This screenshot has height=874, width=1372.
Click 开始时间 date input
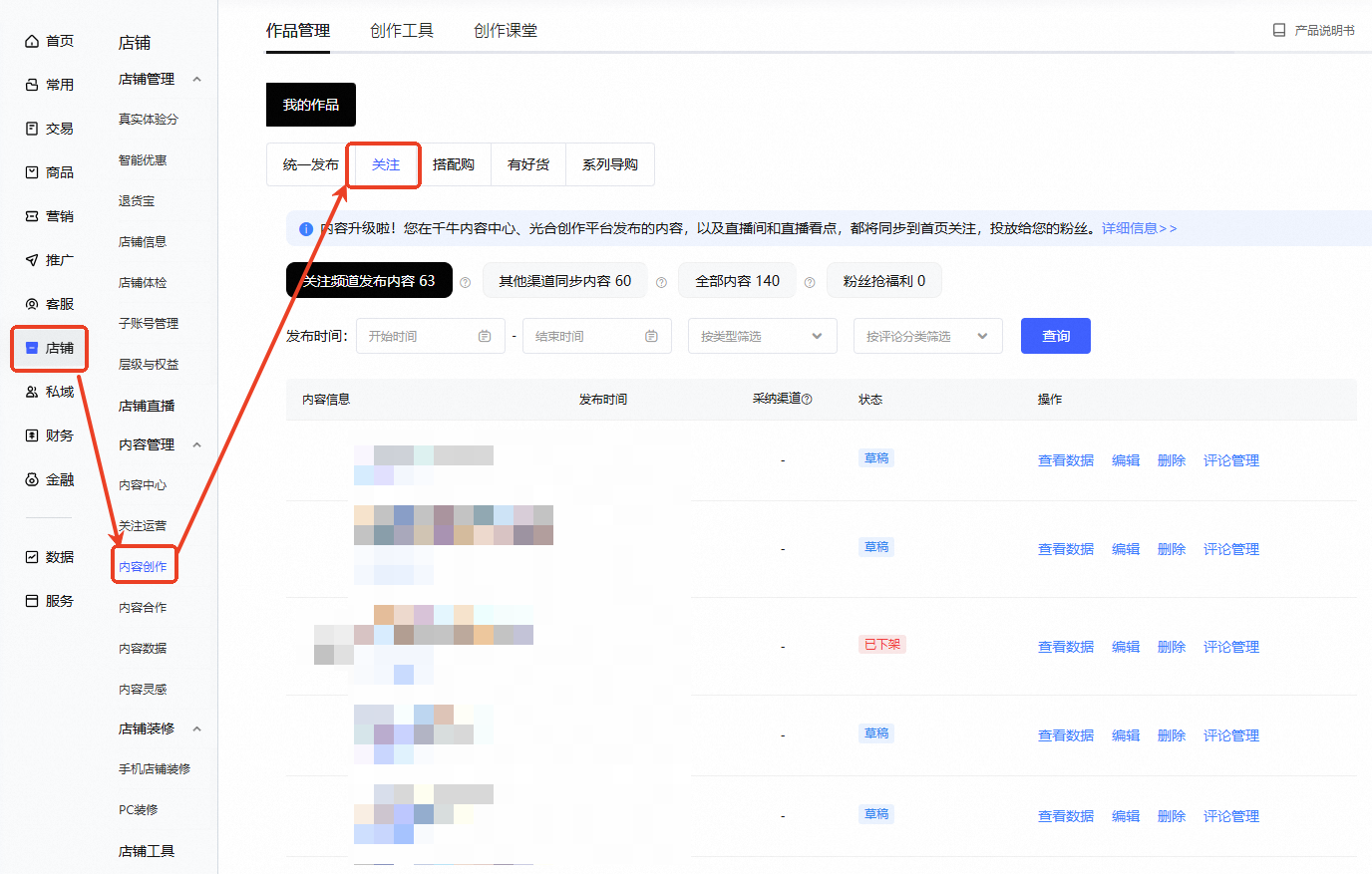click(431, 336)
